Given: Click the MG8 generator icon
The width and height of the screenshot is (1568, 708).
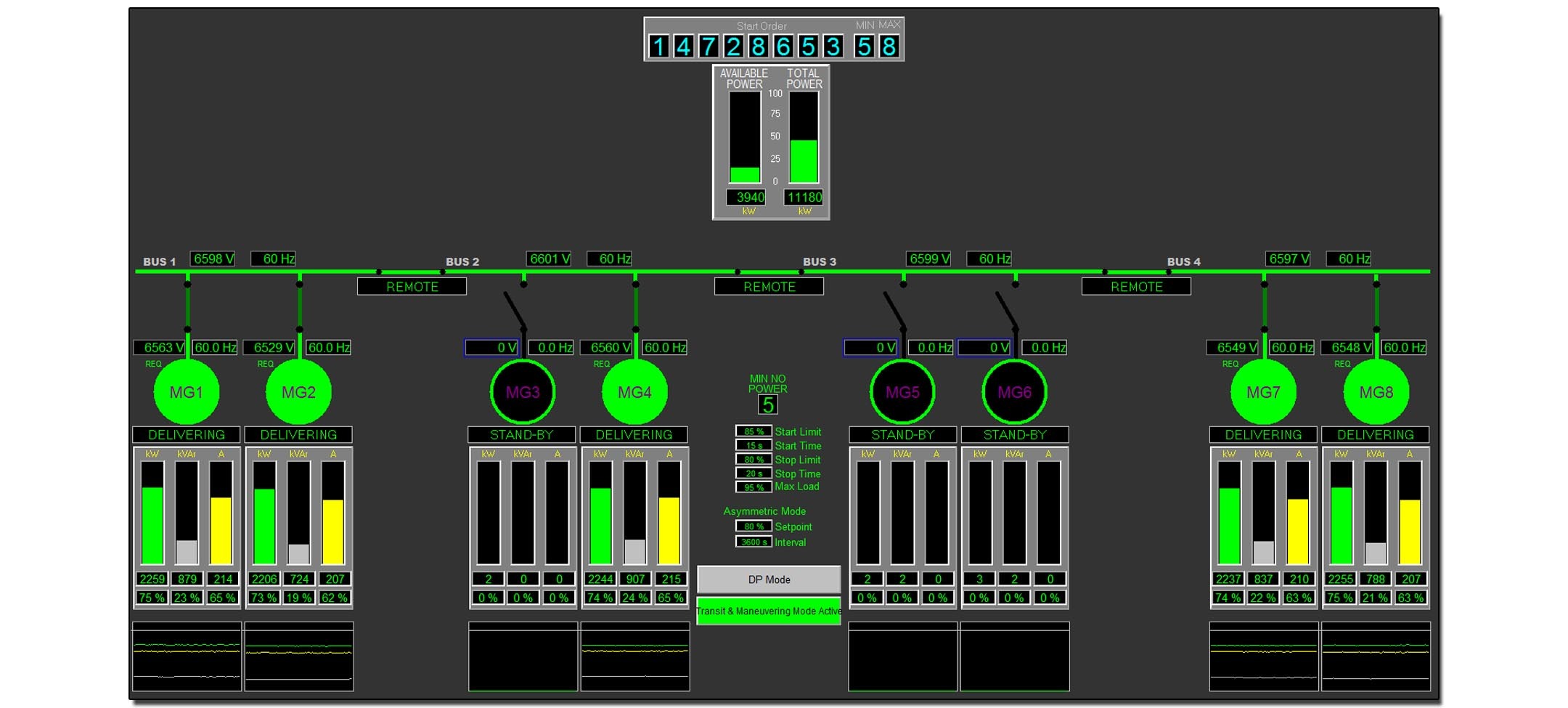Looking at the screenshot, I should point(1376,392).
